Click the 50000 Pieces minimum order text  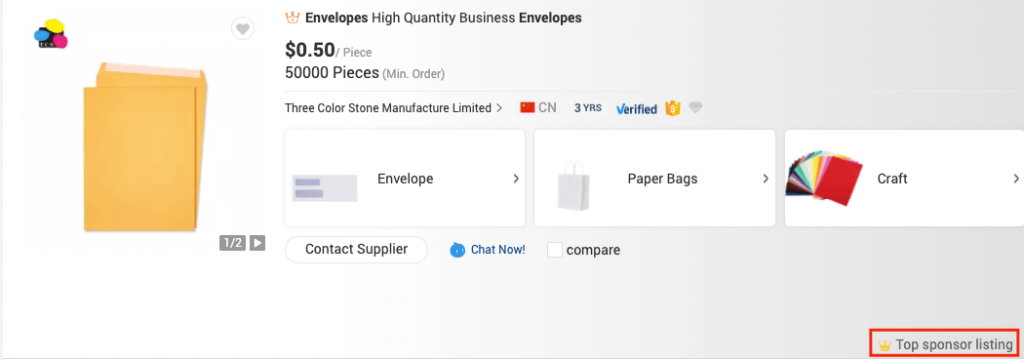tap(365, 73)
